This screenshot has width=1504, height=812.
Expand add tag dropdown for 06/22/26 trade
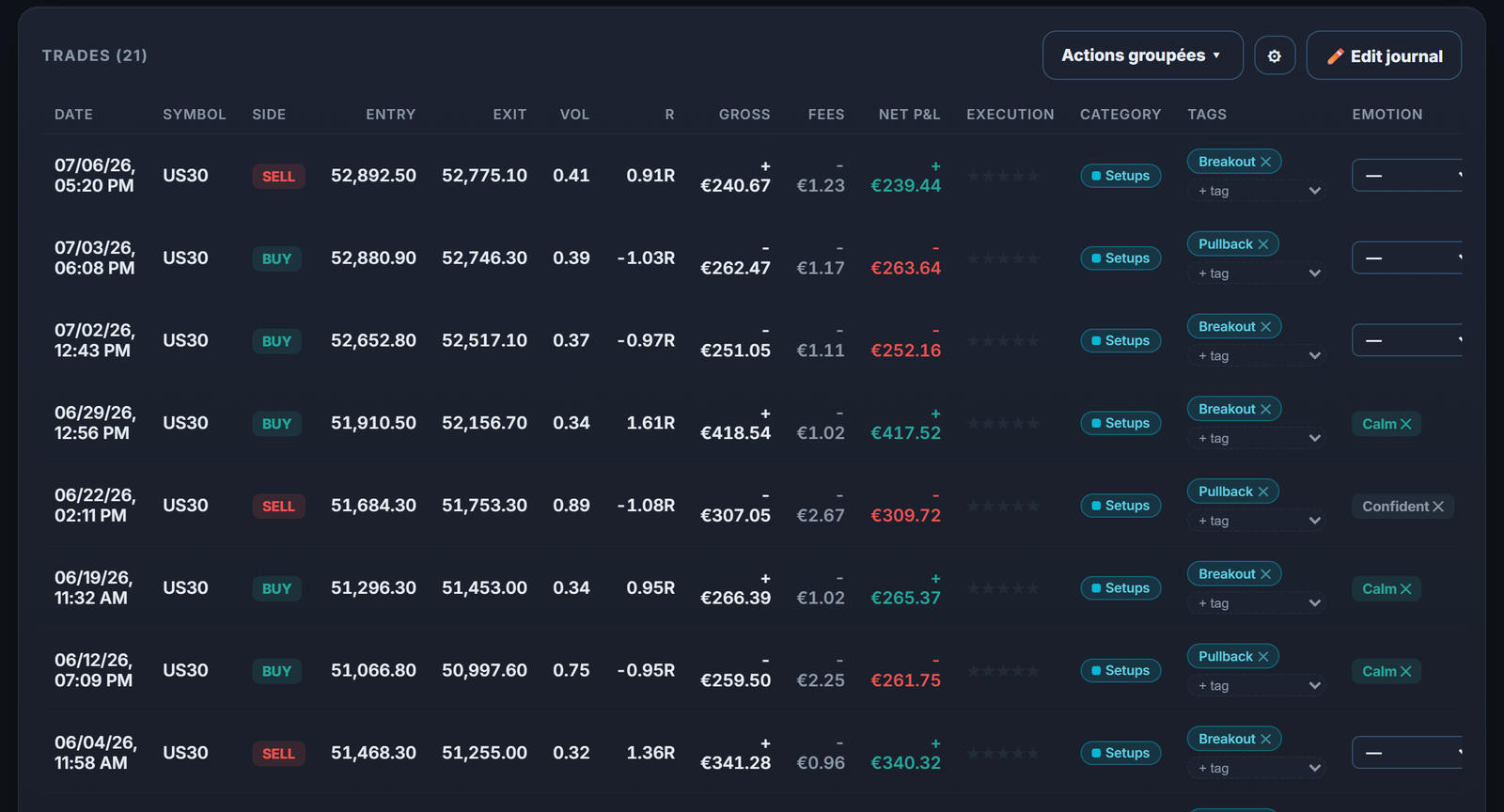tap(1257, 521)
